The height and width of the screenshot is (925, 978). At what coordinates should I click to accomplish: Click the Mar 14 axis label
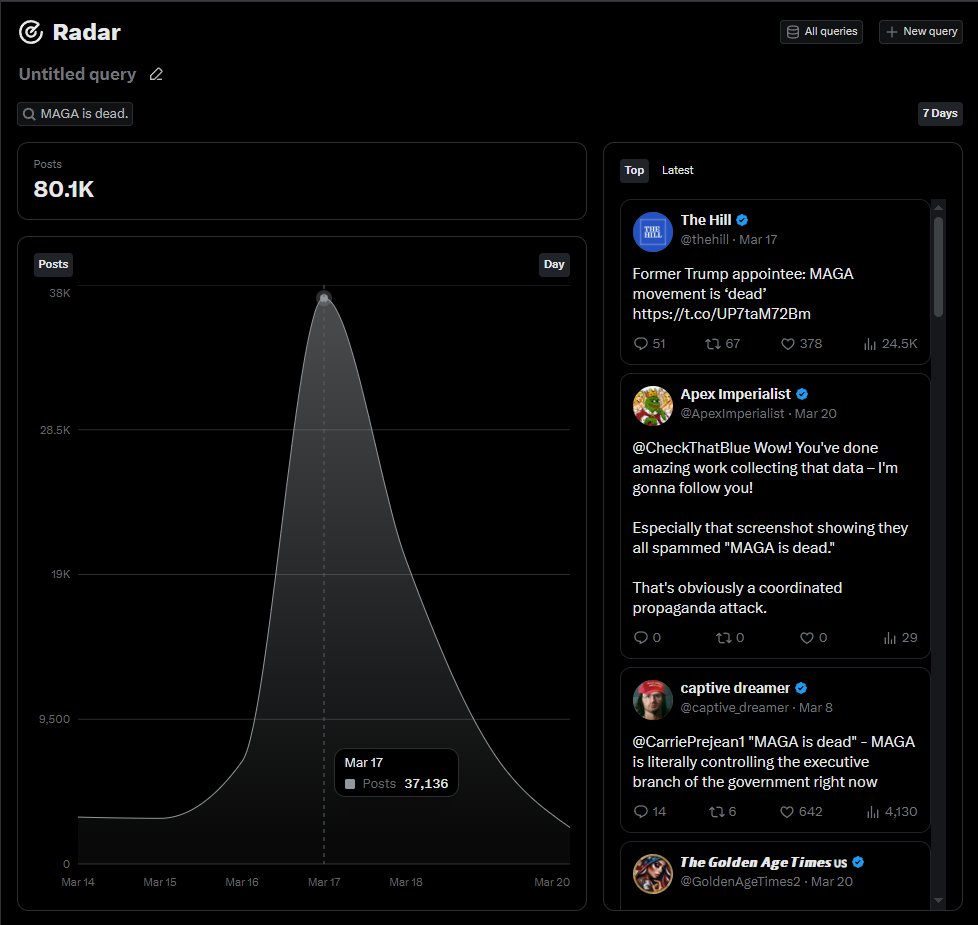78,882
